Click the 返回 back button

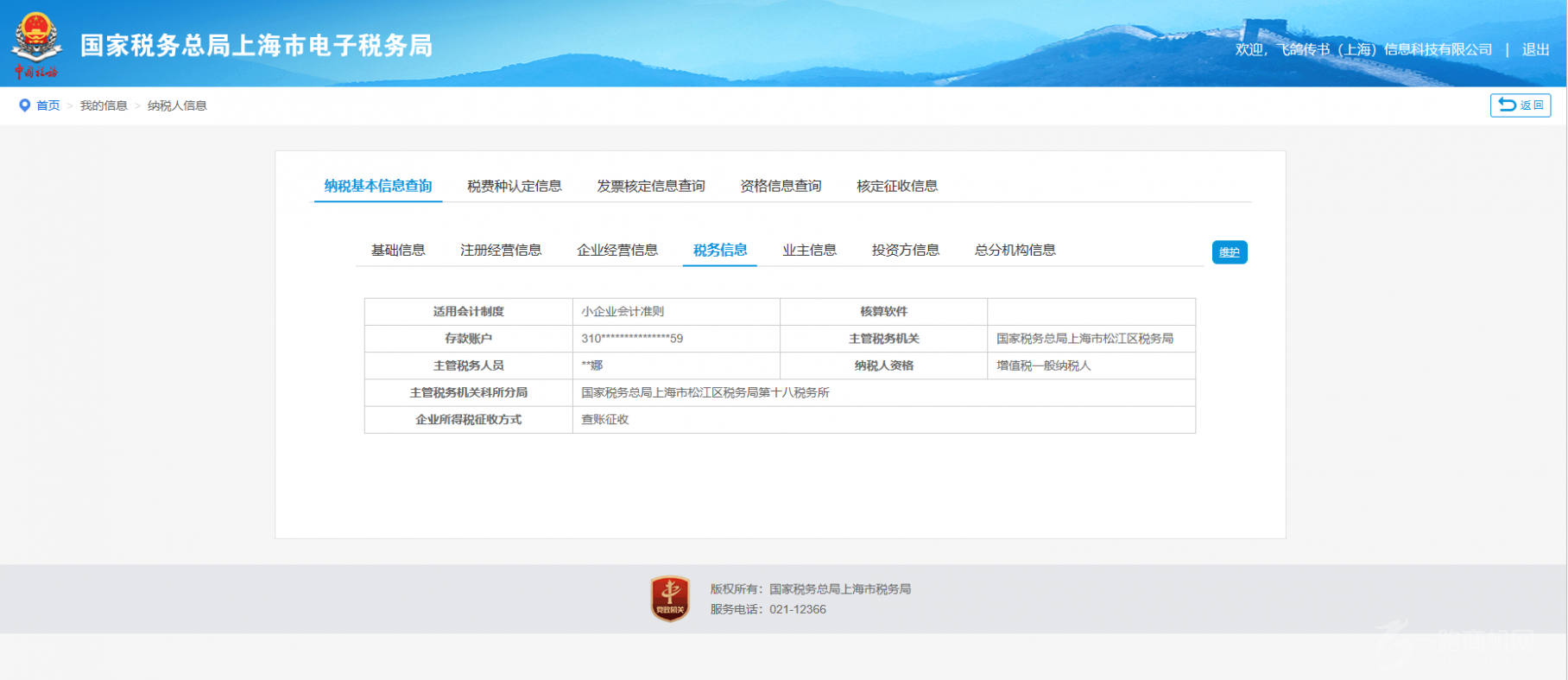1520,105
